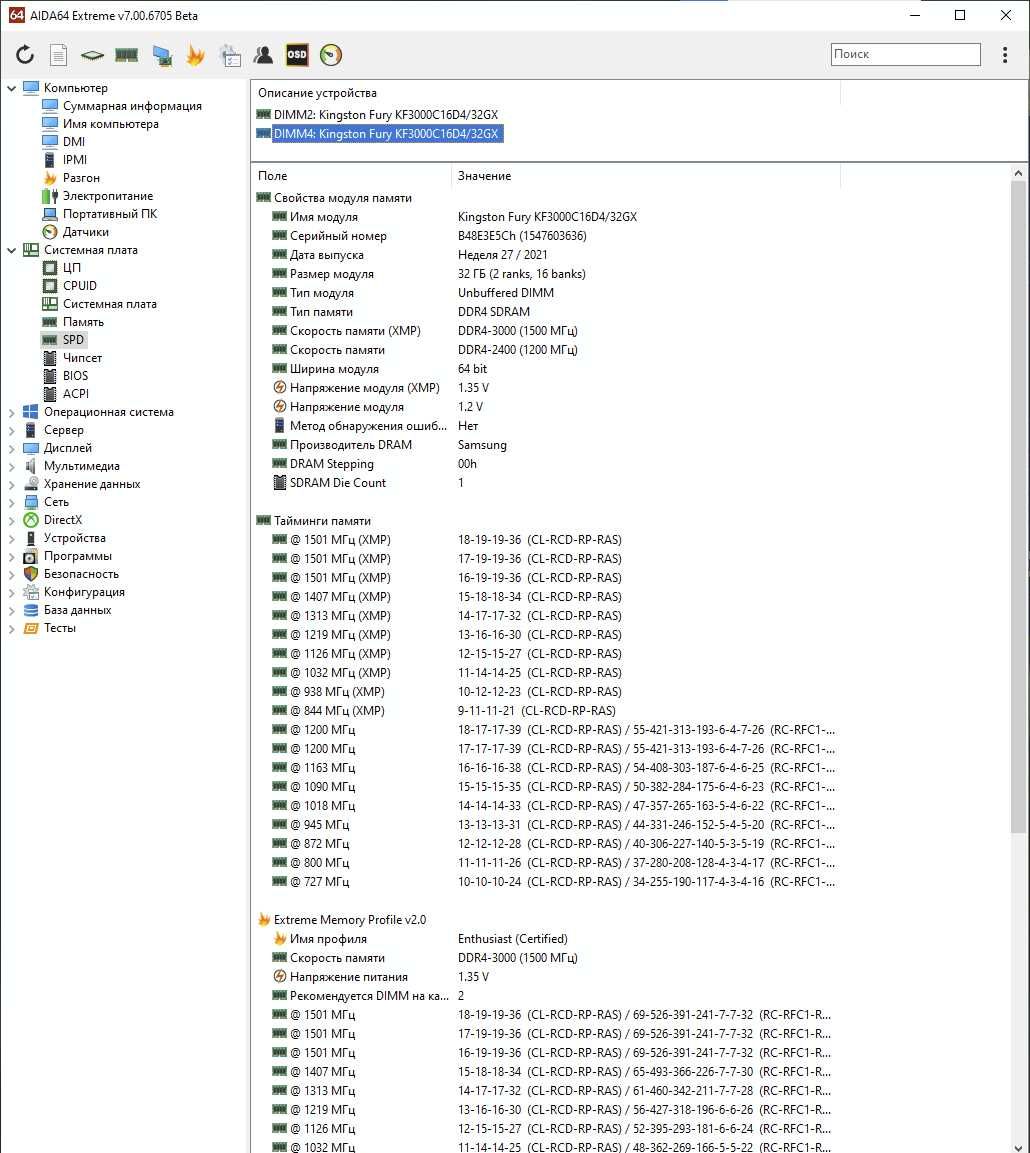
Task: Click the vertical scrollbar thumb
Action: click(1018, 507)
